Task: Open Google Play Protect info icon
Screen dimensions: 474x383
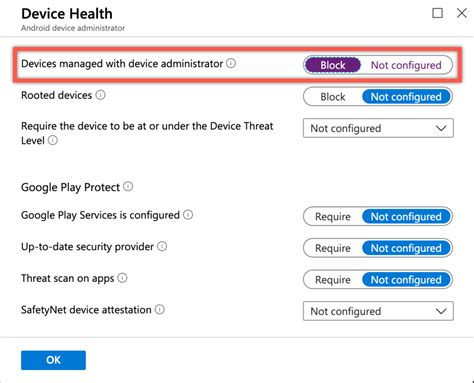Action: [x=128, y=186]
